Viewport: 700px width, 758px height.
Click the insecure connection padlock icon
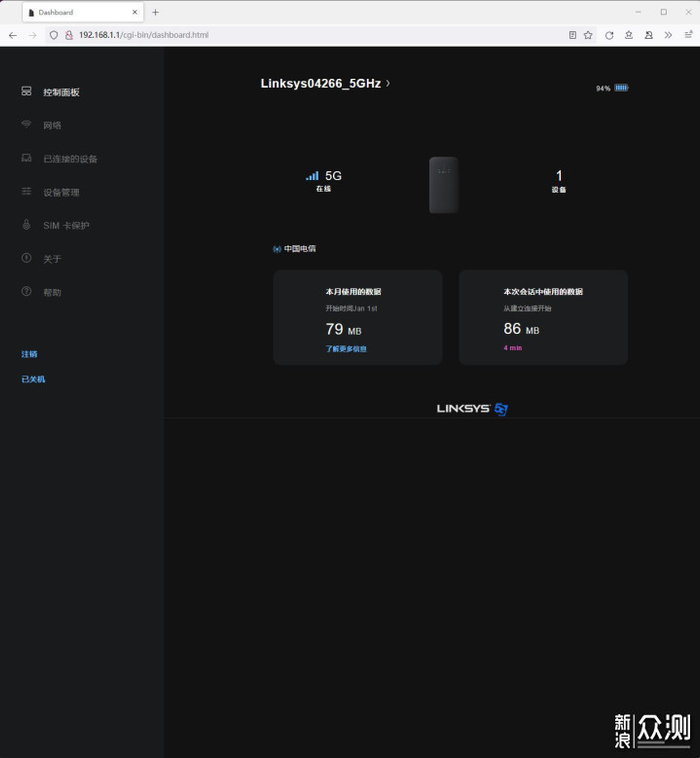(x=69, y=35)
